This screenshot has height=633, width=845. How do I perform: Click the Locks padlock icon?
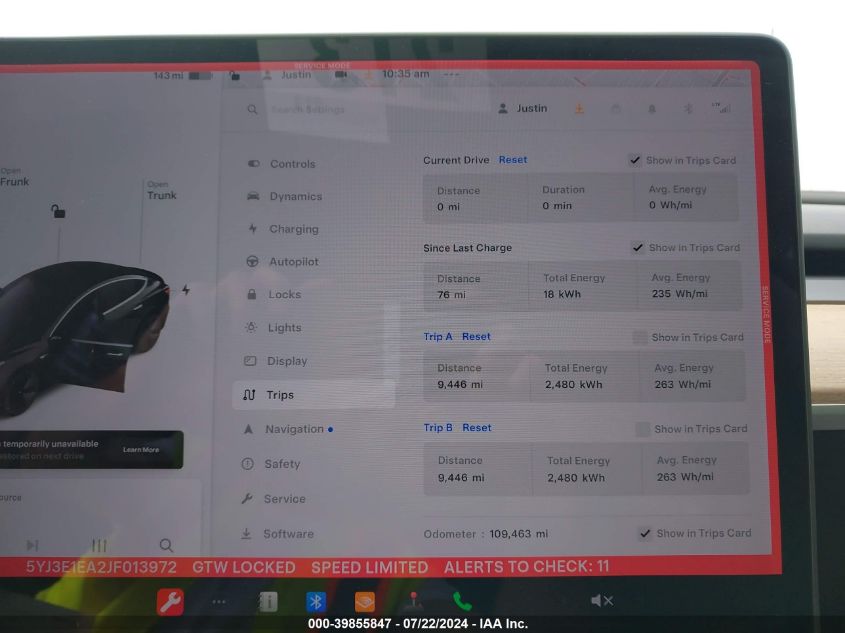tap(253, 295)
